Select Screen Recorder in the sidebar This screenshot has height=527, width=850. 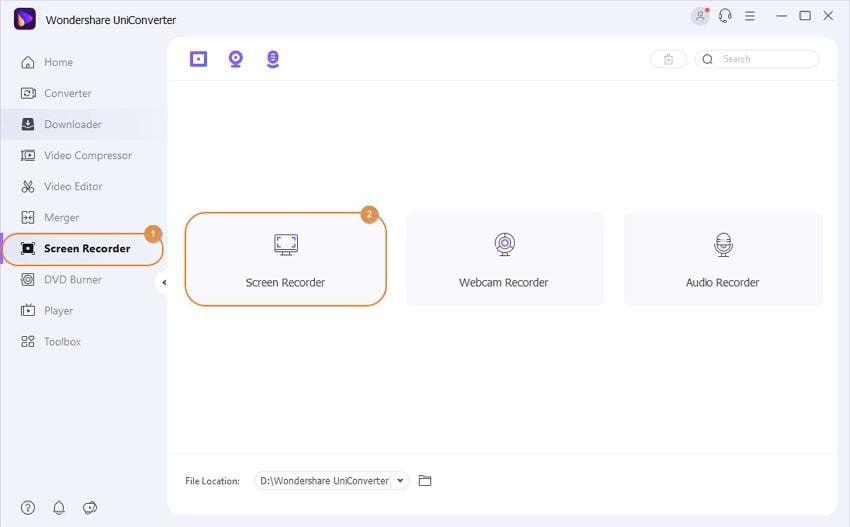[x=83, y=249]
